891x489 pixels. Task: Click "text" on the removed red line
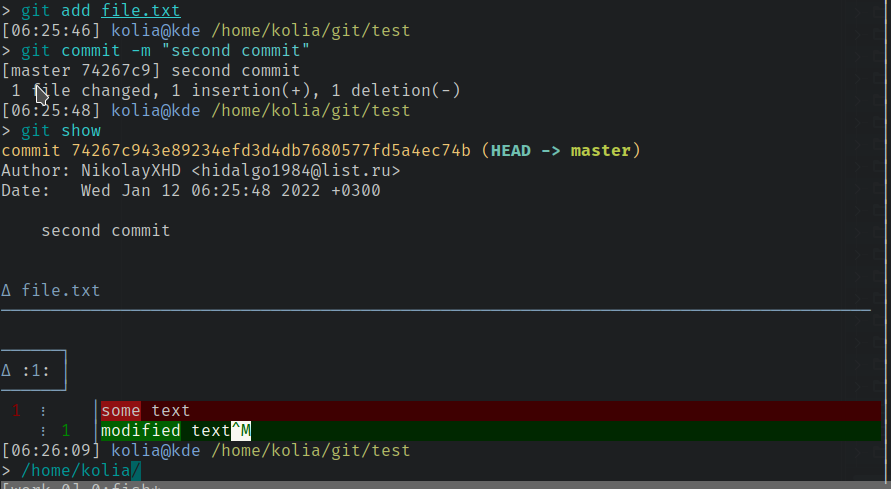pos(170,410)
